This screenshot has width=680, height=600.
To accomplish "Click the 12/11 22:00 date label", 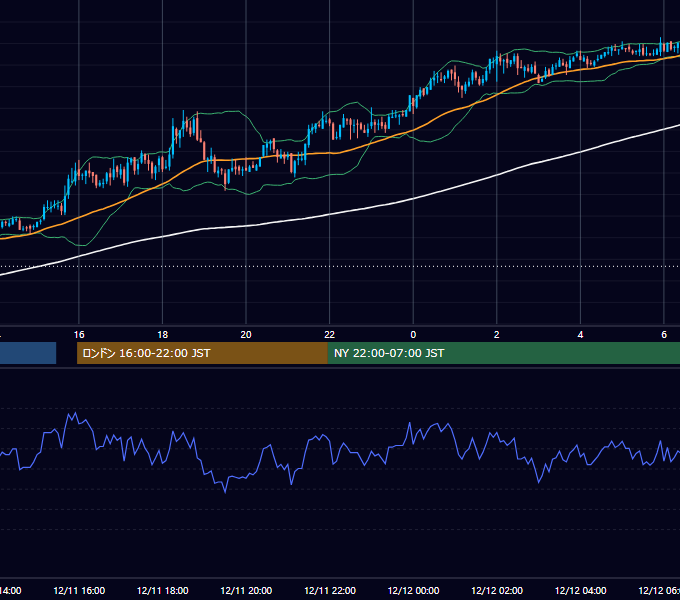I will coord(330,590).
